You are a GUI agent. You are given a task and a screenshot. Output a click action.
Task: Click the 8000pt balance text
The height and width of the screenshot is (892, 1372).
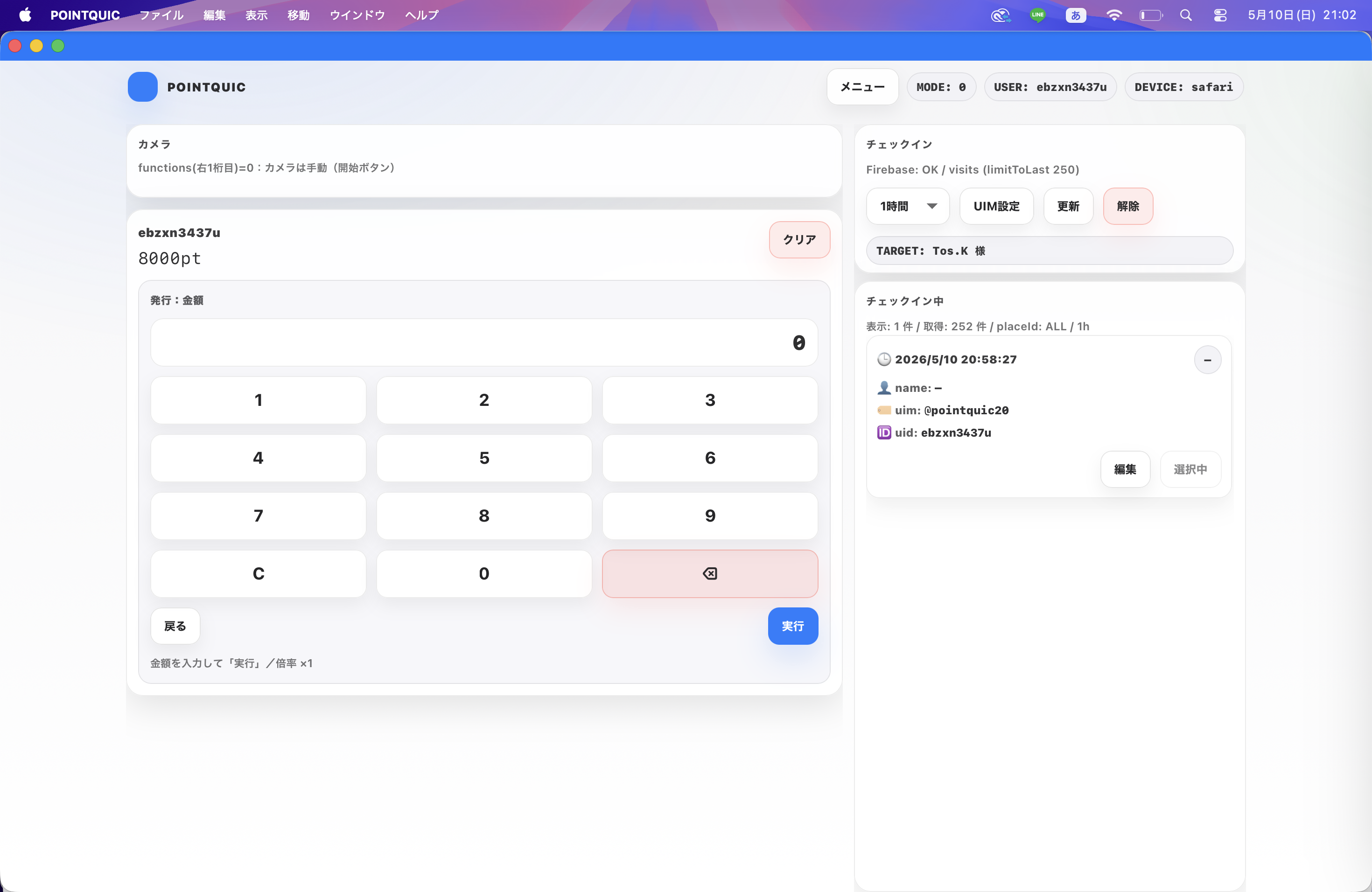coord(169,259)
